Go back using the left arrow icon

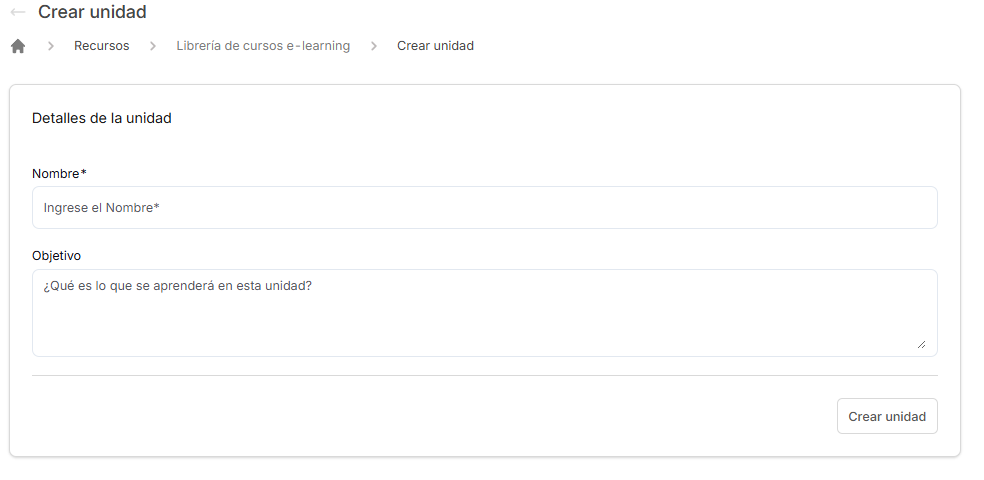pos(18,12)
